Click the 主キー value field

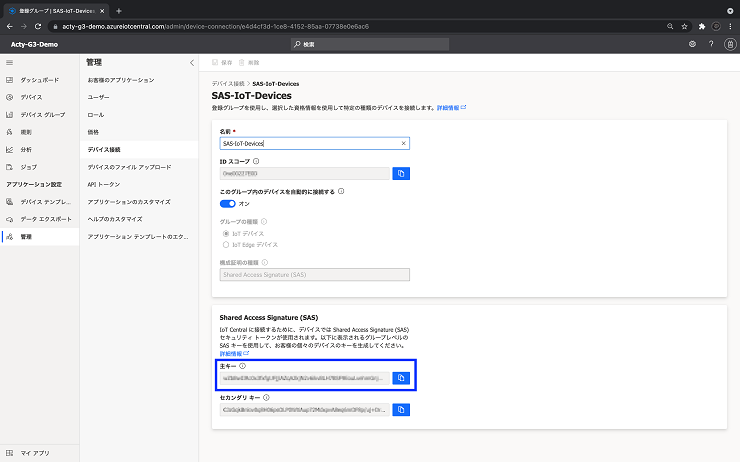[305, 378]
